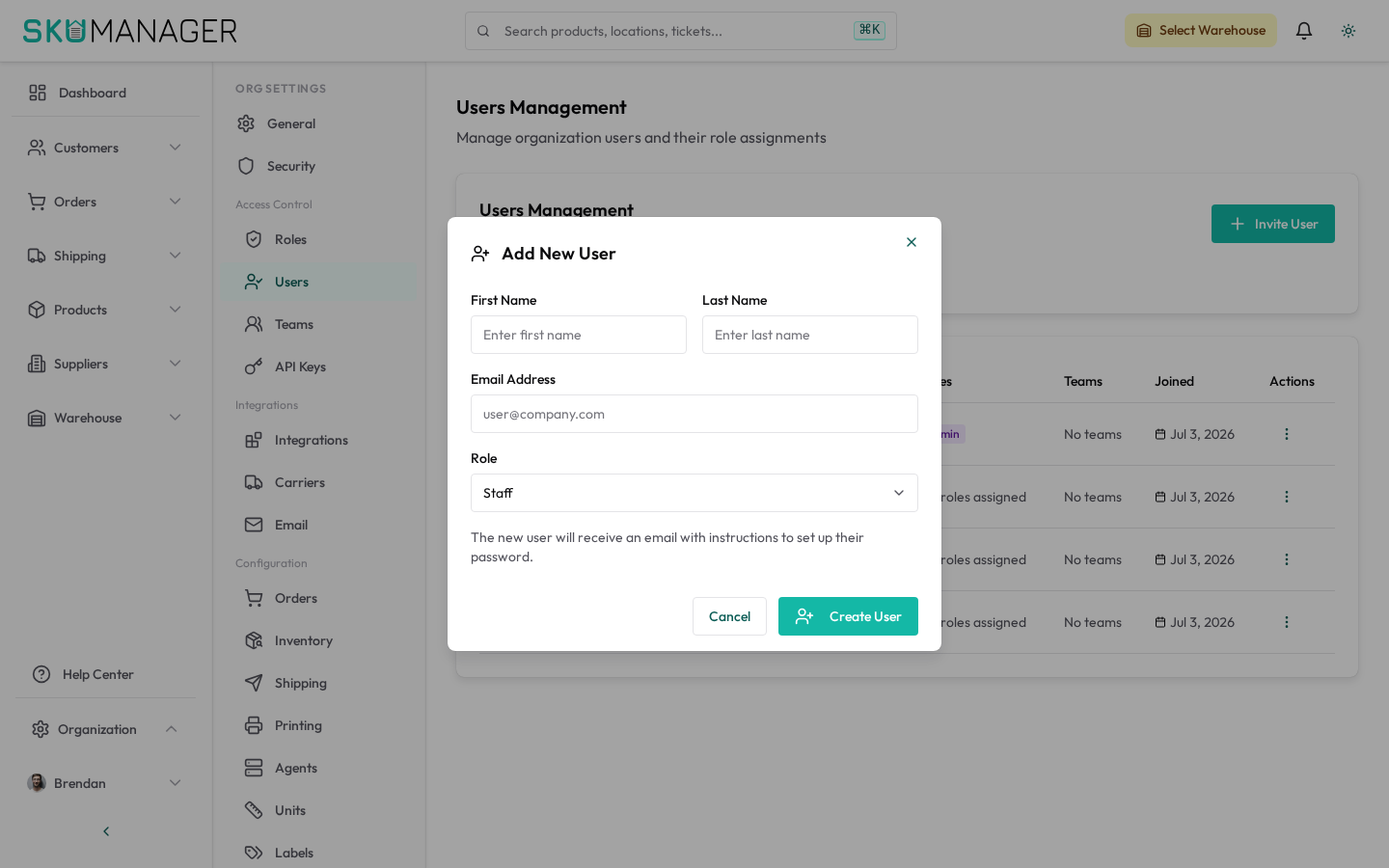Click Cancel in Add New User dialog

pyautogui.click(x=729, y=616)
